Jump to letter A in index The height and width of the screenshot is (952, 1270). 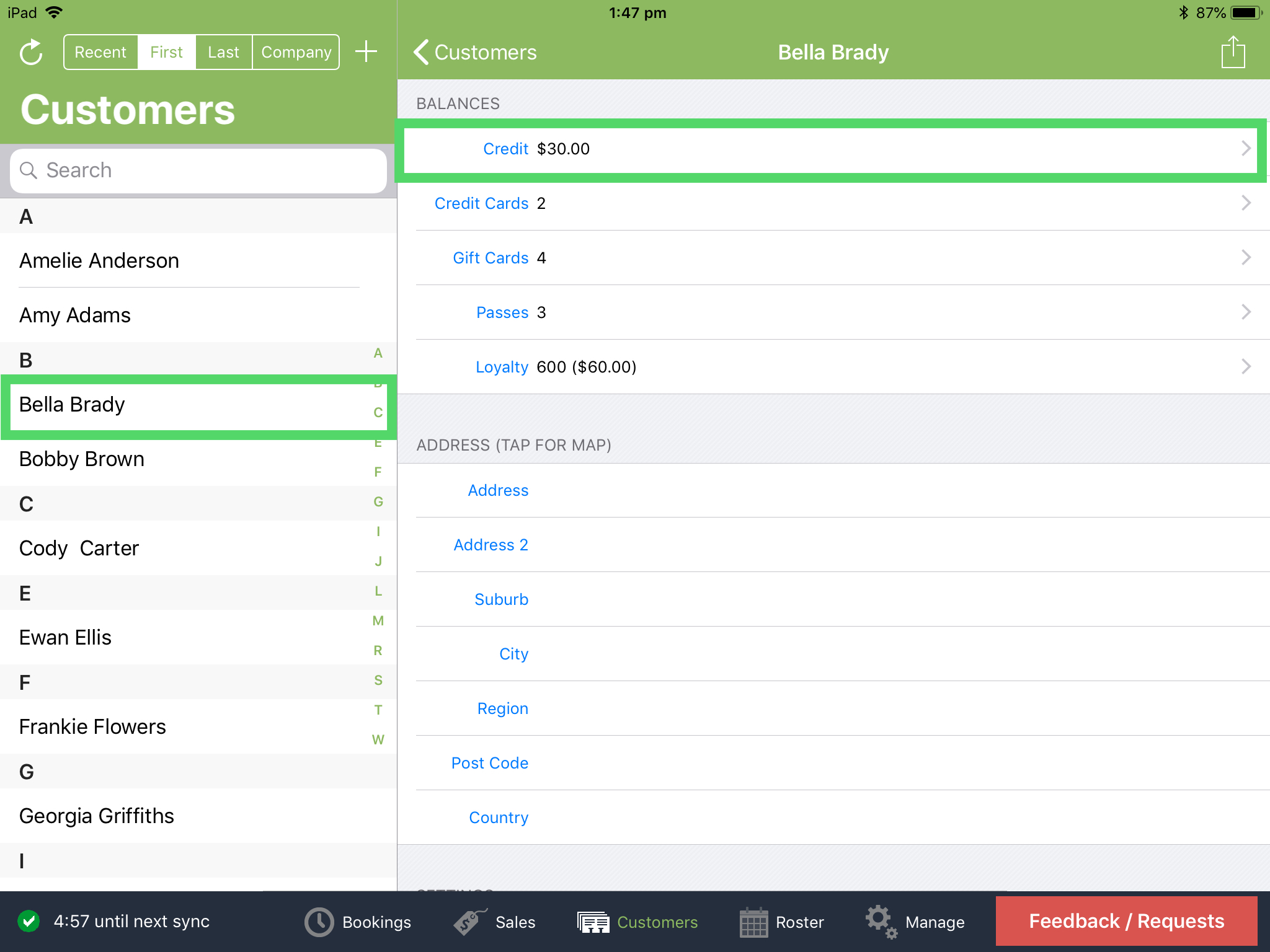(x=378, y=353)
